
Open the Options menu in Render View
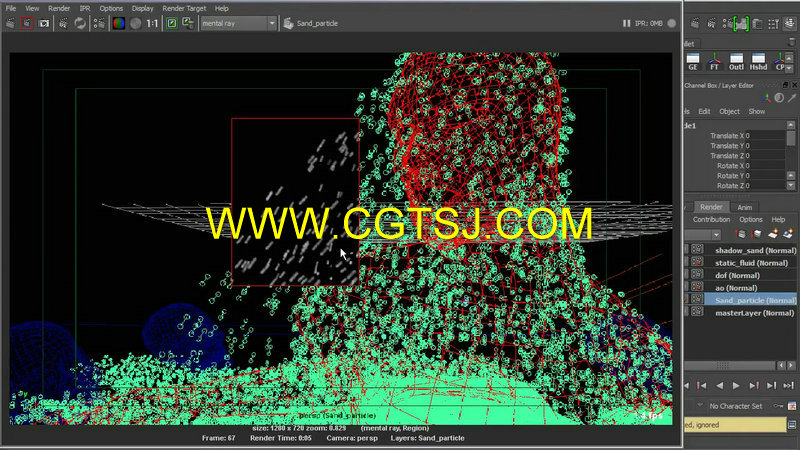tap(111, 8)
